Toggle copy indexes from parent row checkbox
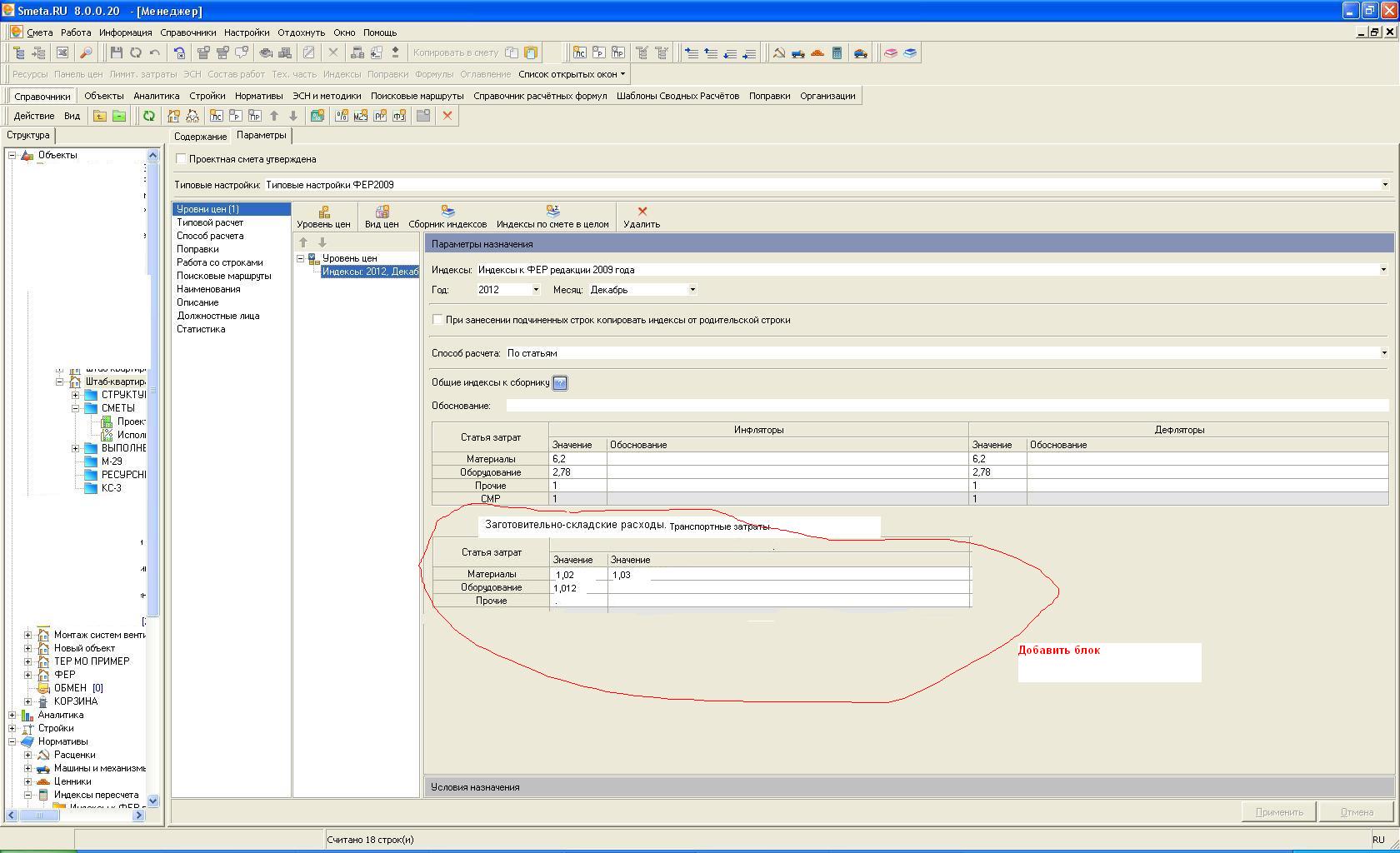The height and width of the screenshot is (853, 1400). coord(437,320)
